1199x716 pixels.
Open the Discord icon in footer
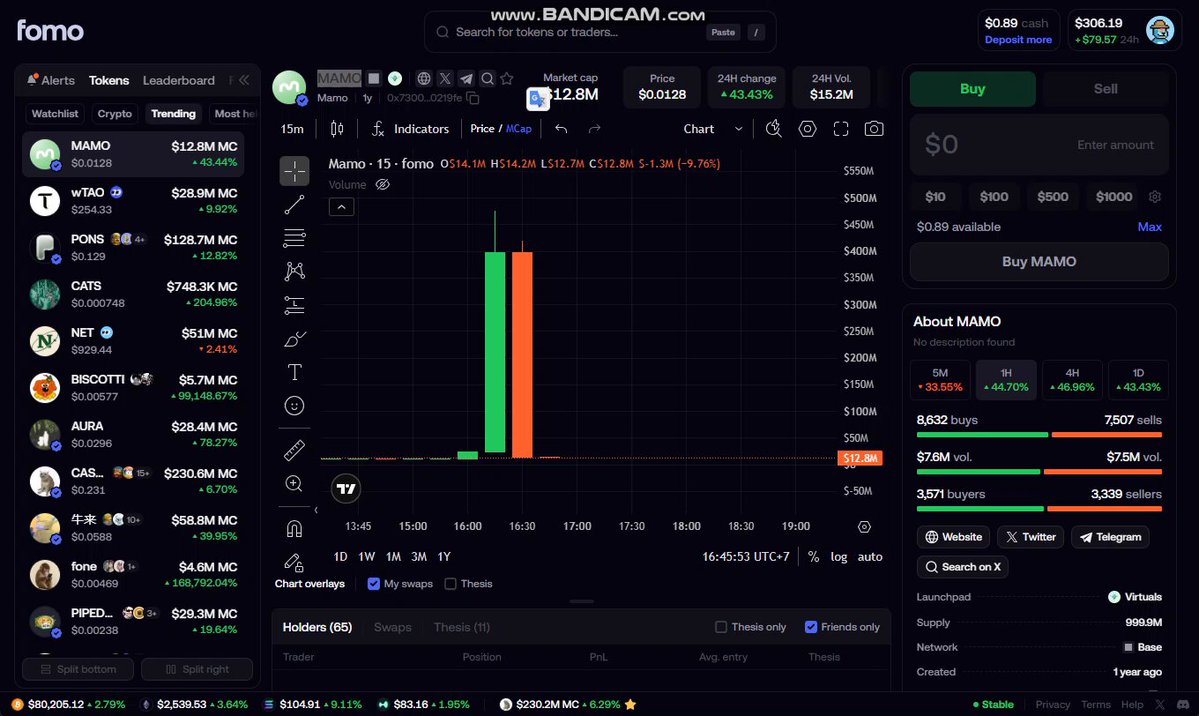click(1183, 705)
